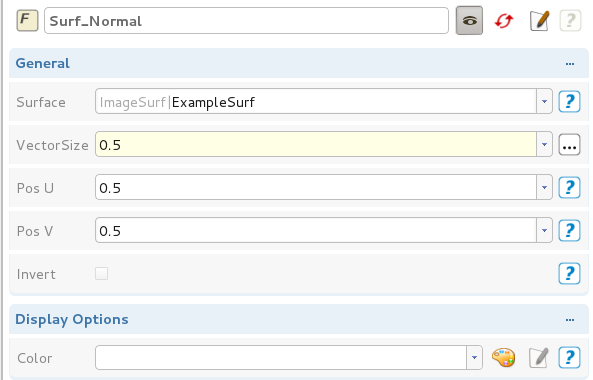Click the General section header

[299, 63]
